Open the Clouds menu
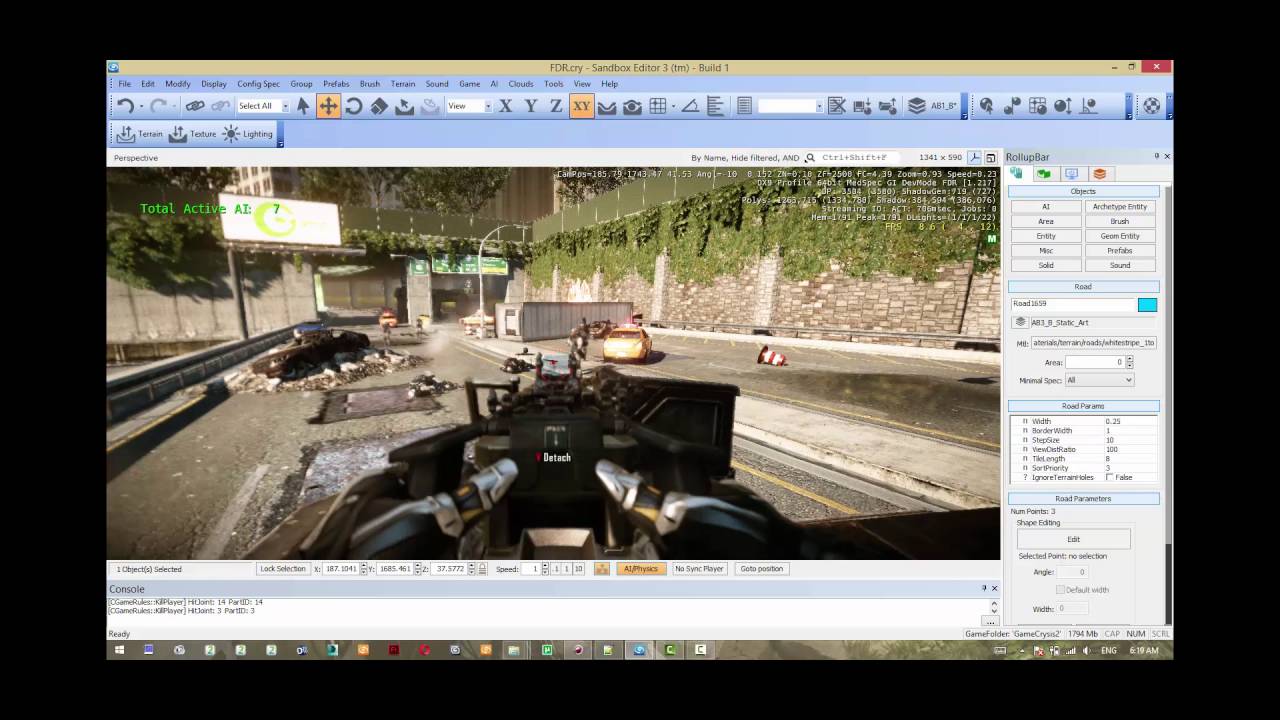1280x720 pixels. tap(521, 84)
